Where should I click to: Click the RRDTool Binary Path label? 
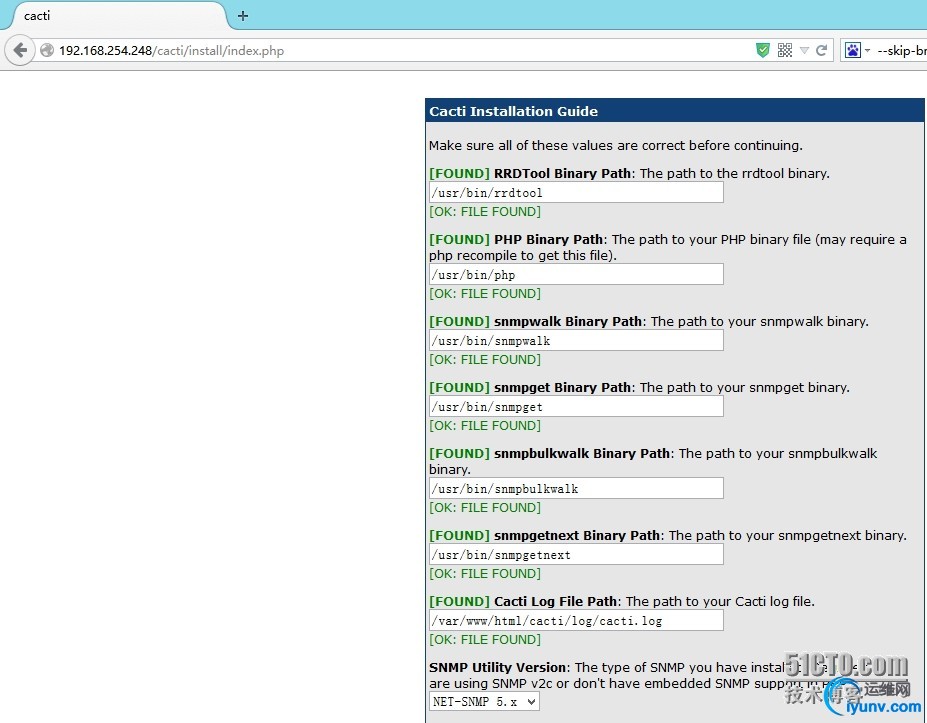coord(562,173)
